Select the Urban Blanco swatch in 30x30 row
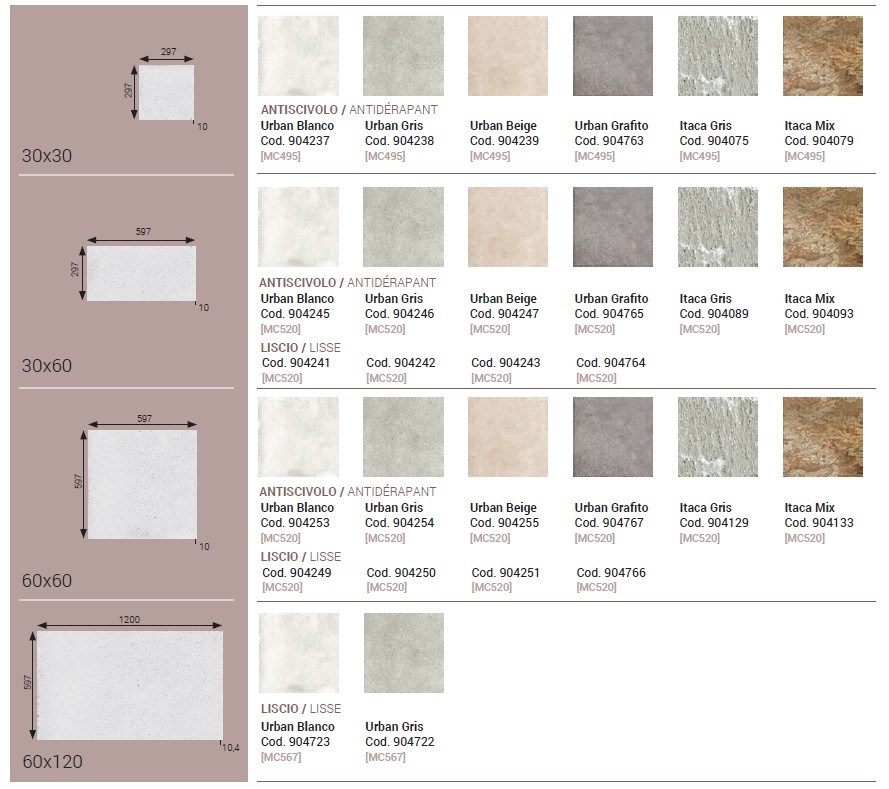This screenshot has height=789, width=889. (x=298, y=56)
